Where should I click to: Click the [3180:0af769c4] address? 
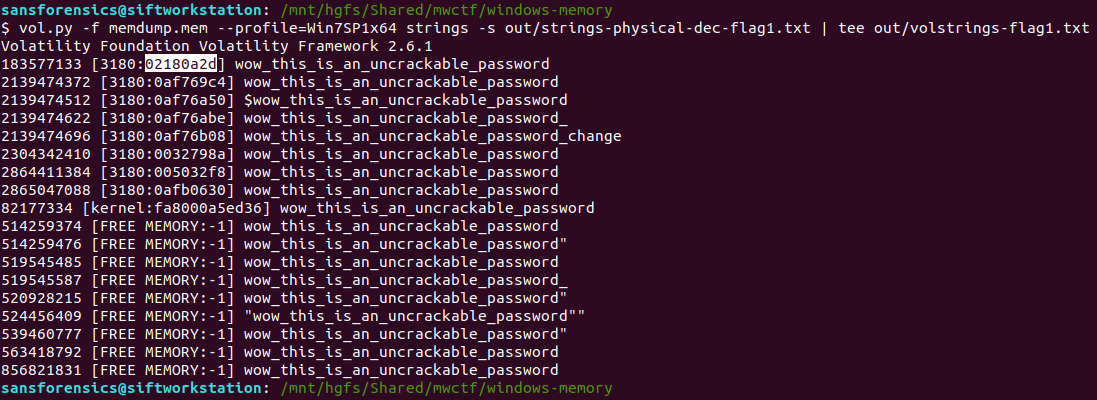[x=163, y=82]
